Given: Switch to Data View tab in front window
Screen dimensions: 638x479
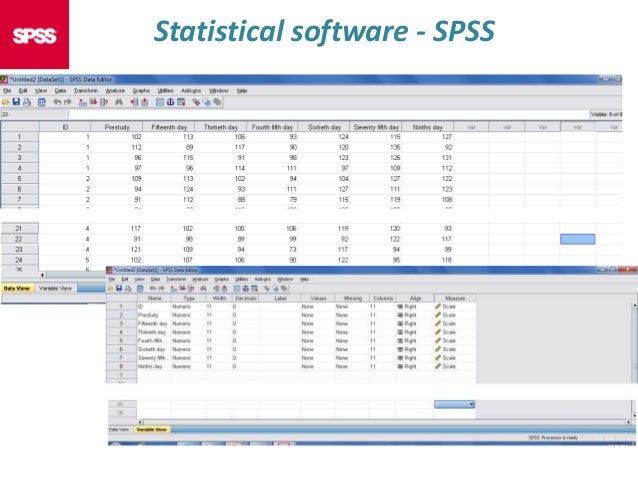Looking at the screenshot, I should [x=119, y=429].
